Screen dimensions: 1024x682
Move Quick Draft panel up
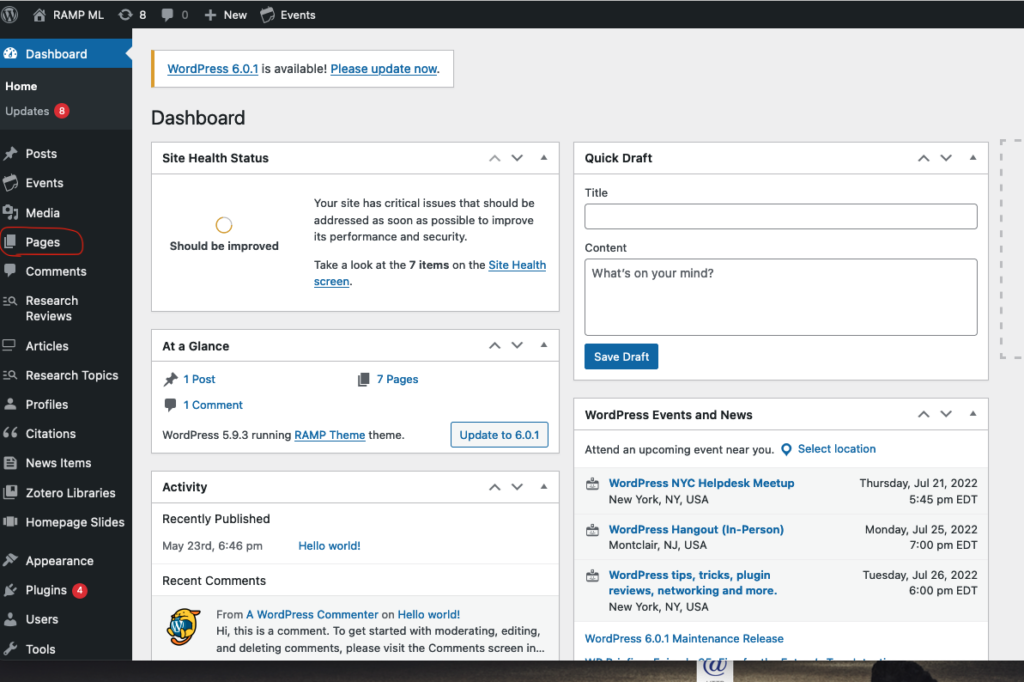923,158
